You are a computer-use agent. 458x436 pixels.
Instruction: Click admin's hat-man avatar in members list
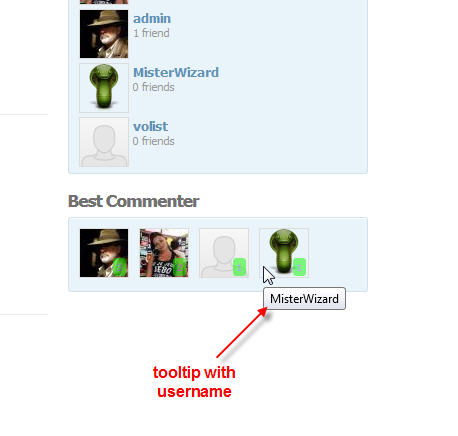click(104, 34)
